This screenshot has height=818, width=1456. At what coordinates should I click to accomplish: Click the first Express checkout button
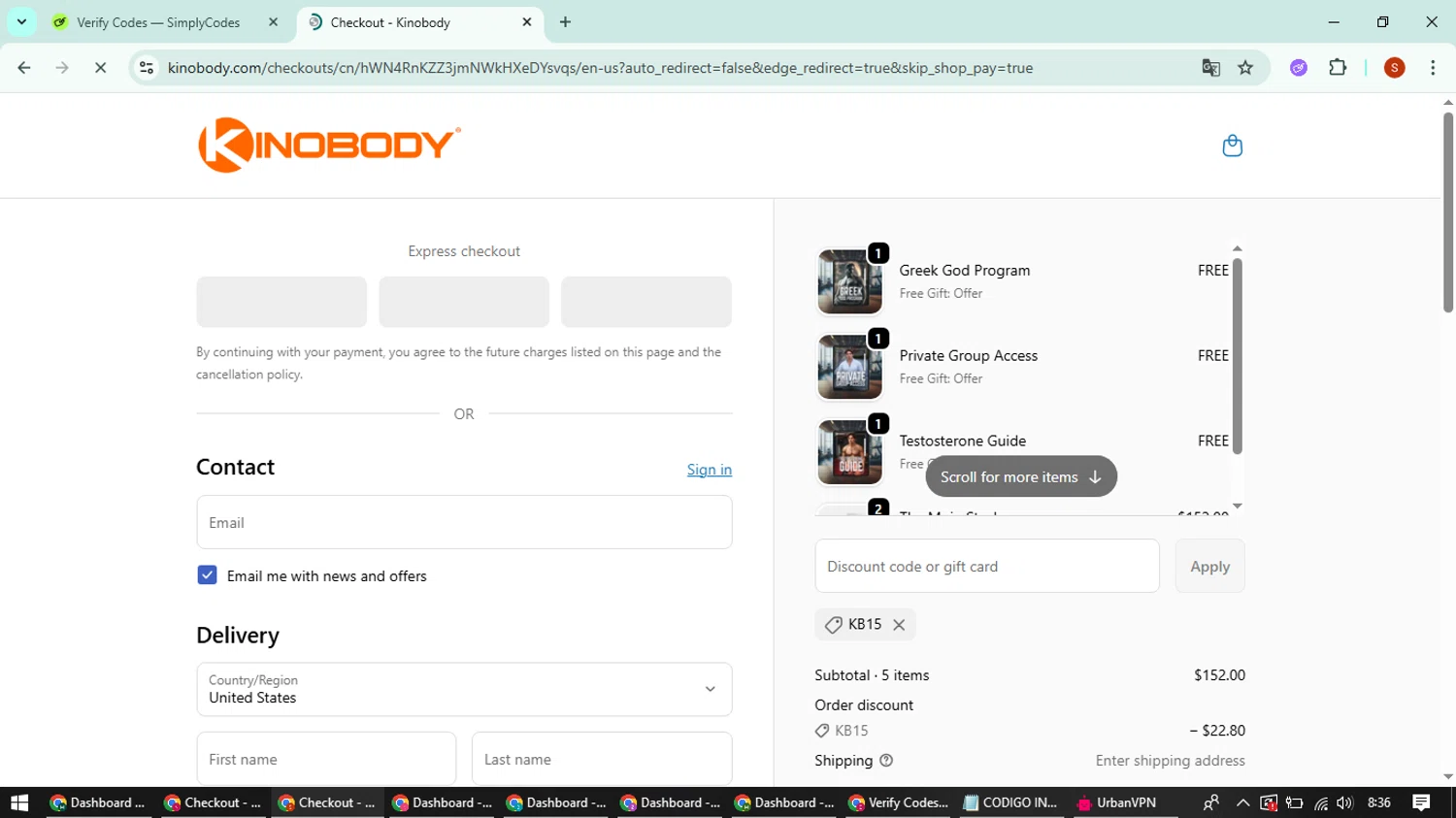[x=281, y=302]
